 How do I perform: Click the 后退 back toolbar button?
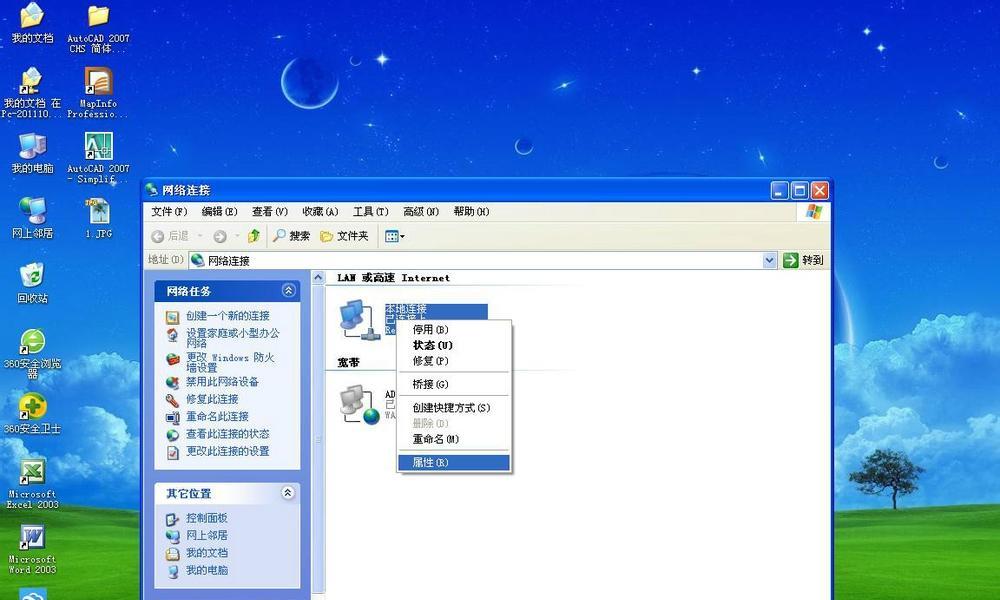(x=170, y=237)
